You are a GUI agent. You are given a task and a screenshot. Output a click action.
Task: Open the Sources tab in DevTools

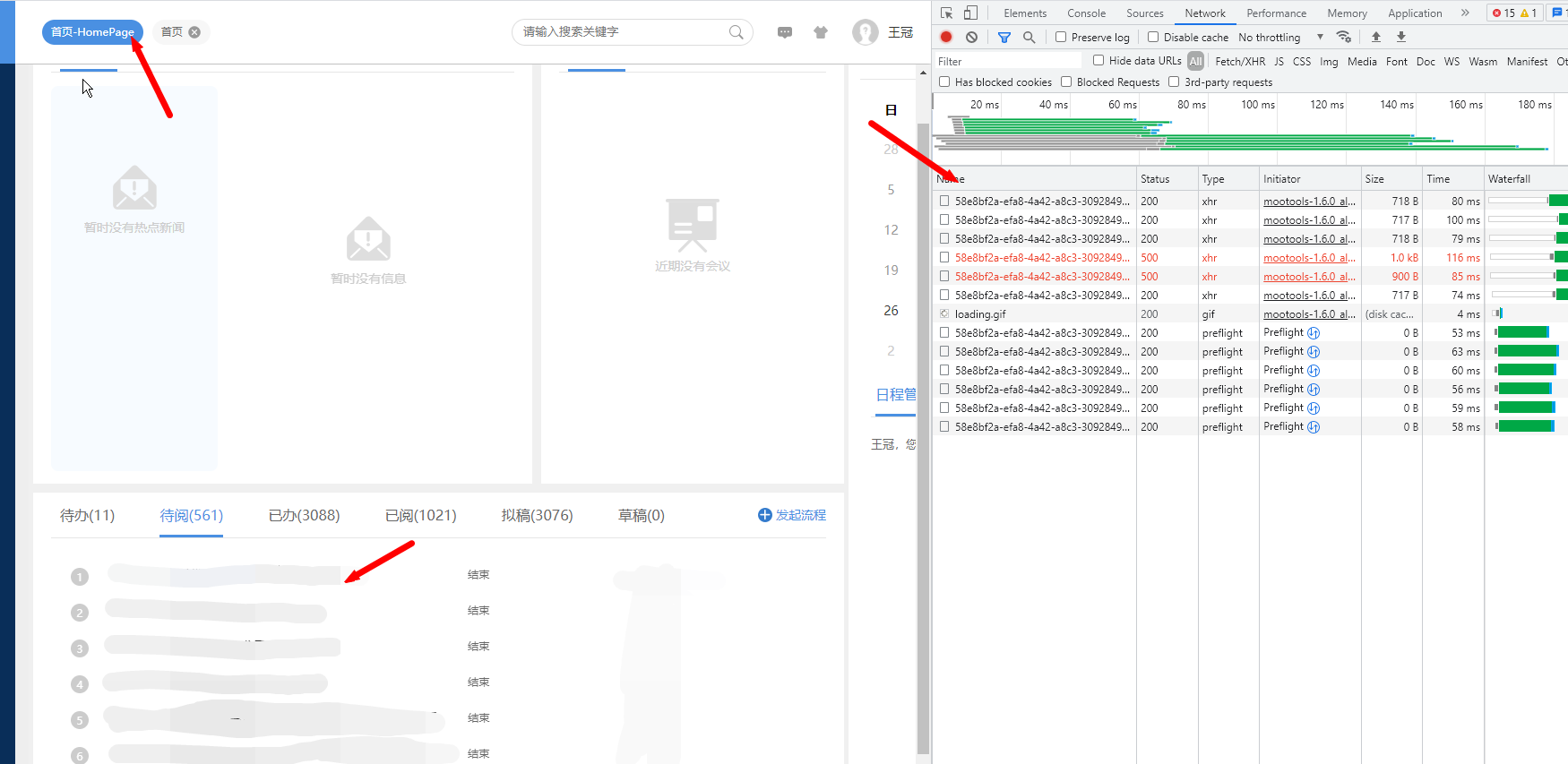(1145, 13)
